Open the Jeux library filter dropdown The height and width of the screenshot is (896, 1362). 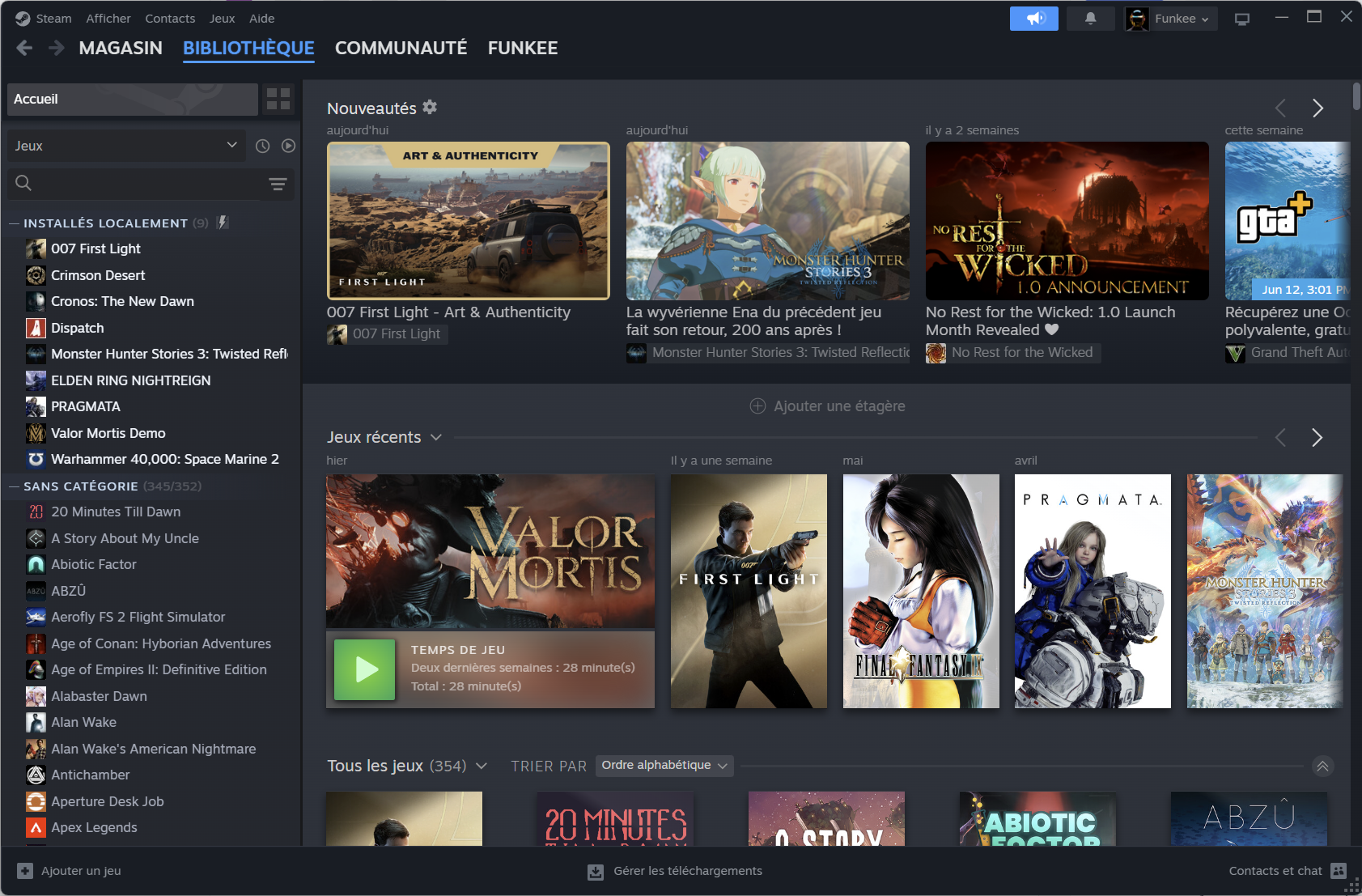pyautogui.click(x=126, y=146)
